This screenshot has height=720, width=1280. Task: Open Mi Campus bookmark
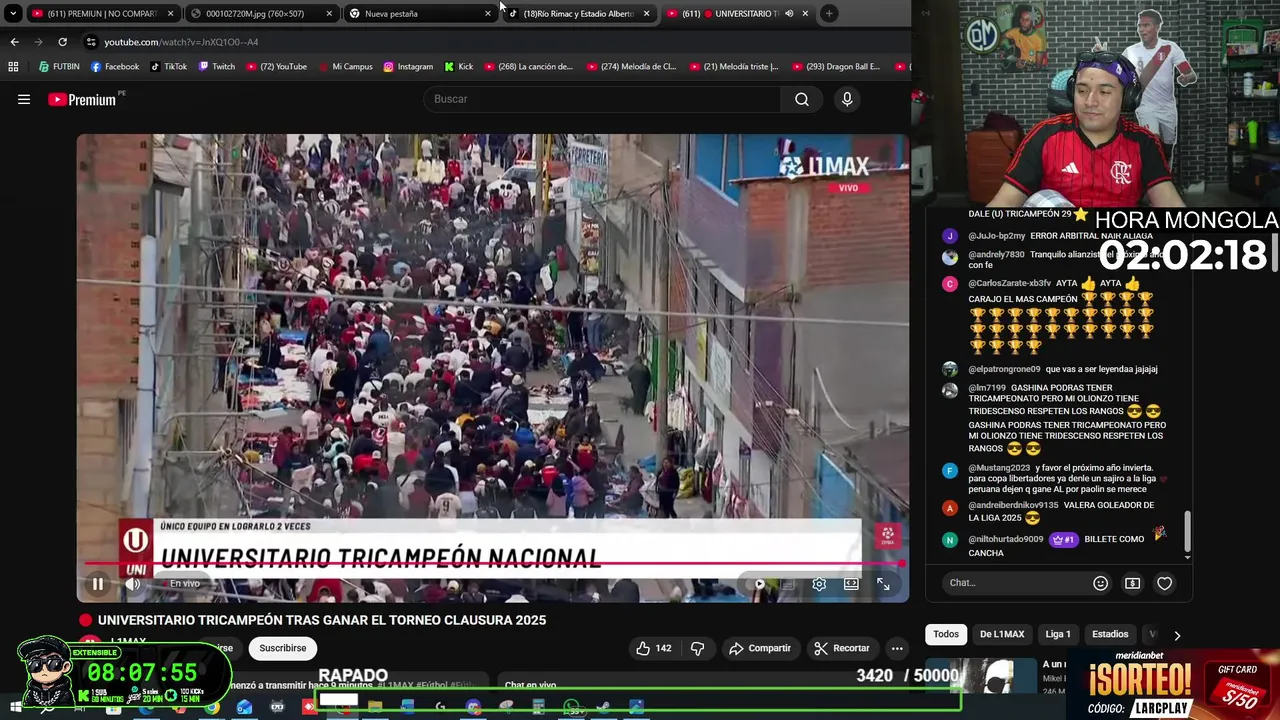click(x=345, y=67)
